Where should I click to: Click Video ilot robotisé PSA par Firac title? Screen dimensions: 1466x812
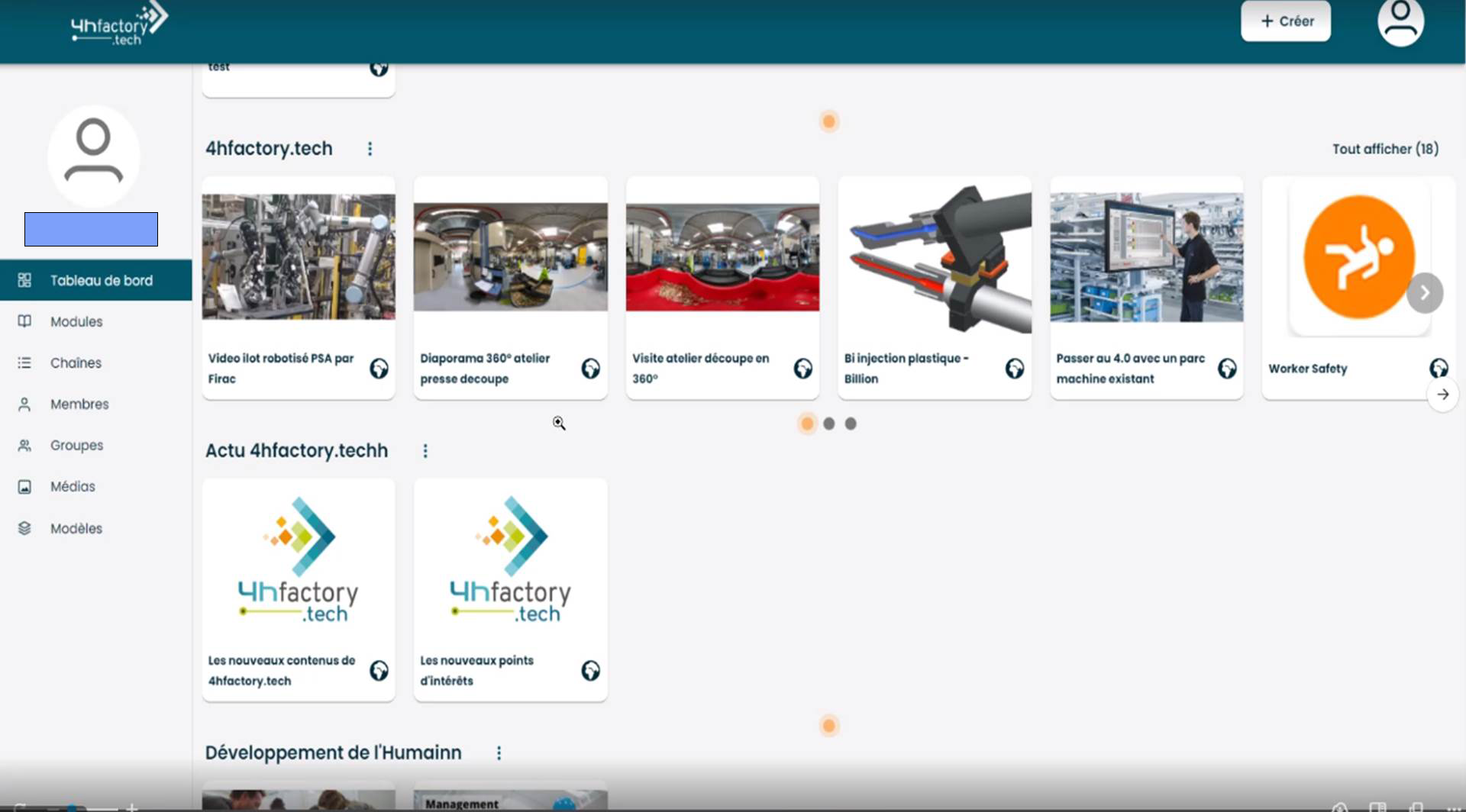click(281, 369)
